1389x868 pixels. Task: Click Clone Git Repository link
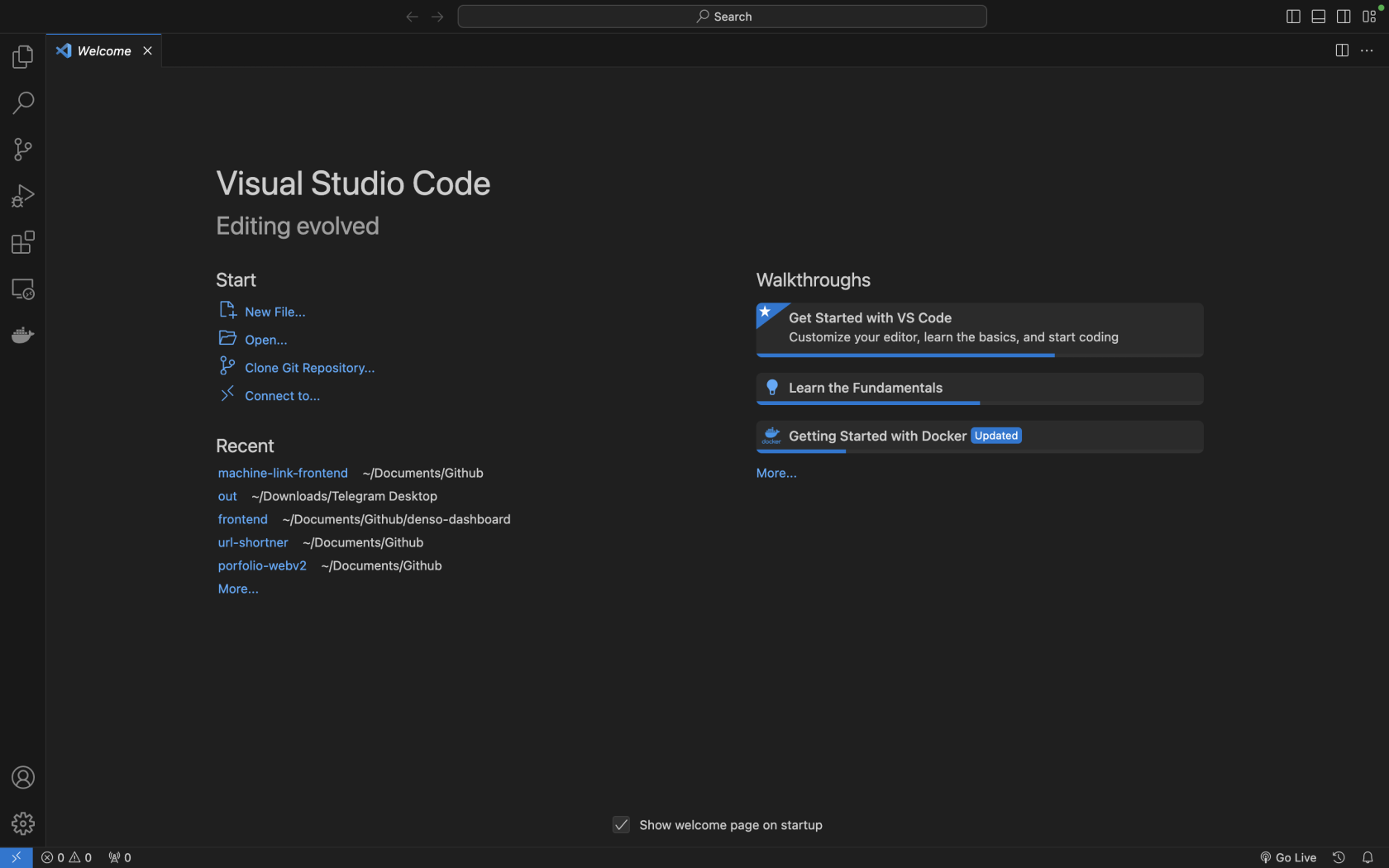[x=309, y=368]
